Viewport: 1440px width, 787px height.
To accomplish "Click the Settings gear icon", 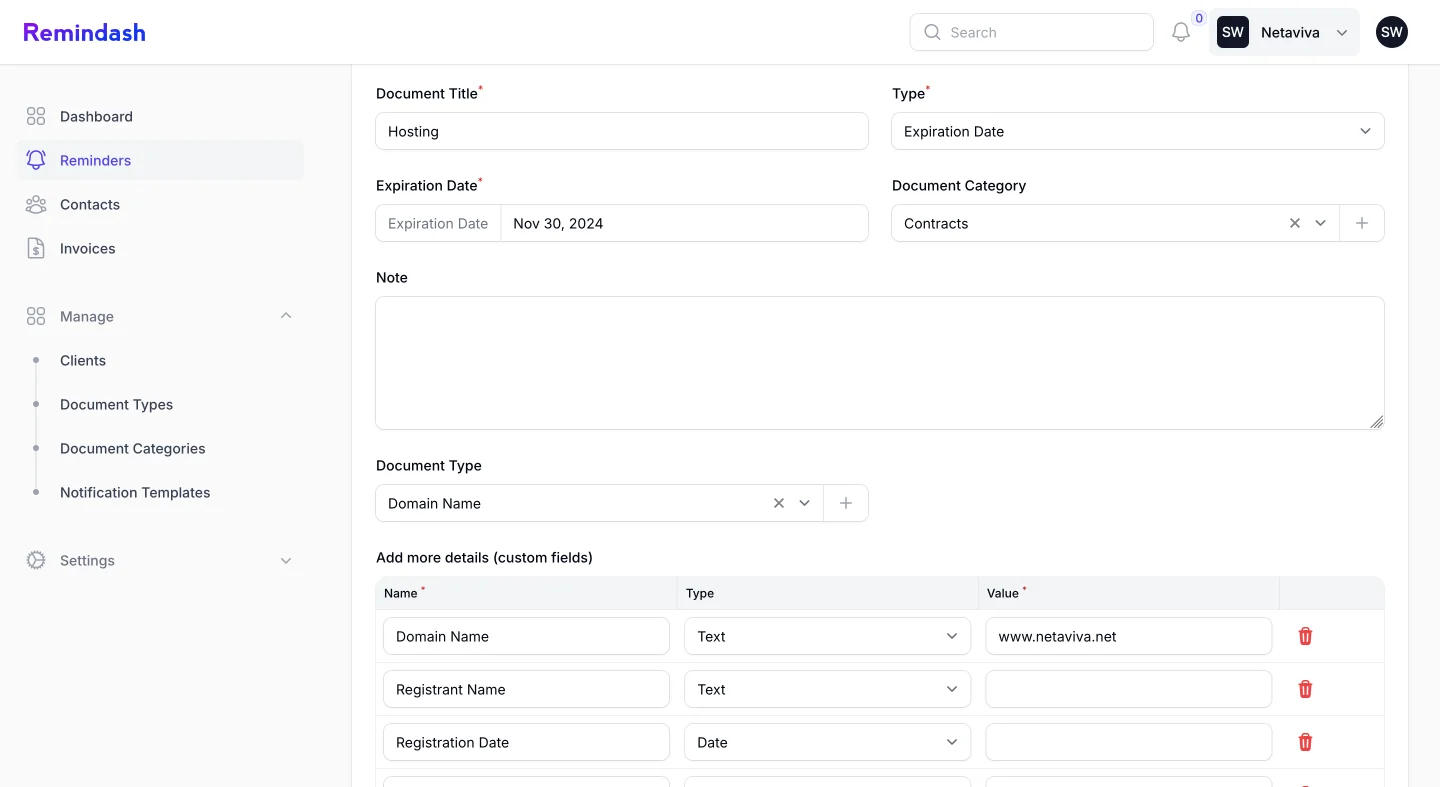I will (36, 560).
